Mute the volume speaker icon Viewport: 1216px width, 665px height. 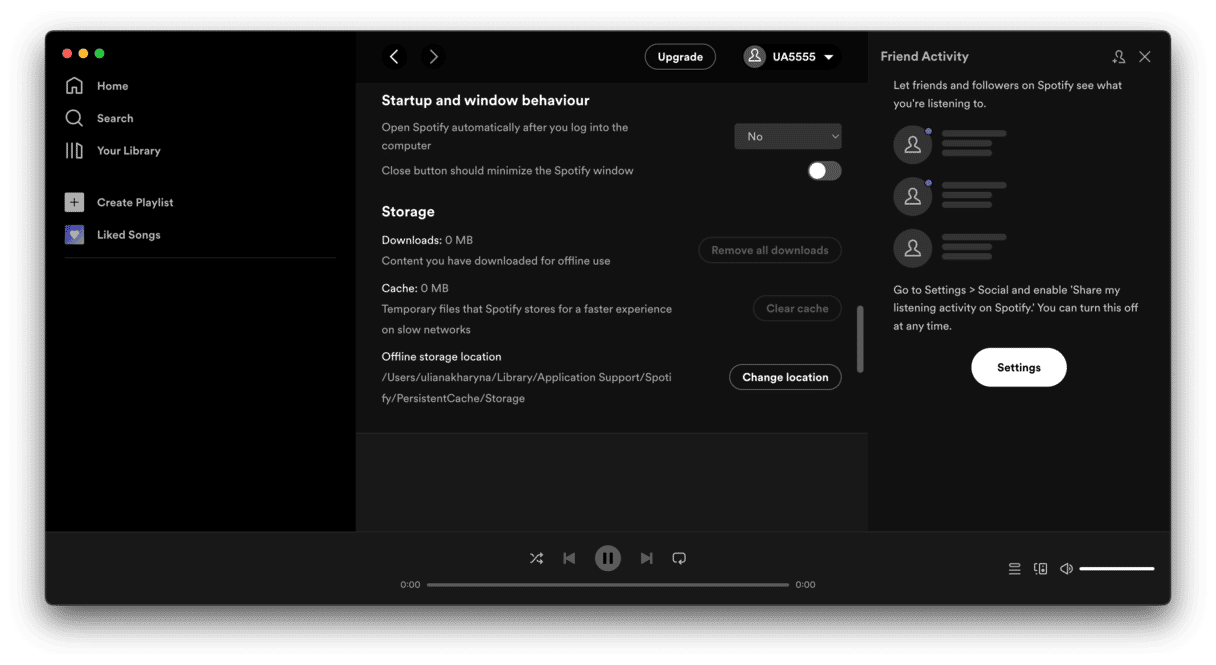pyautogui.click(x=1066, y=569)
